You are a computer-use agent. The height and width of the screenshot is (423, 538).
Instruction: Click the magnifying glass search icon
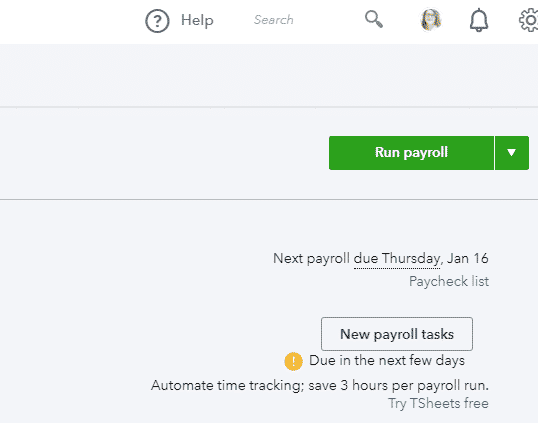point(374,19)
